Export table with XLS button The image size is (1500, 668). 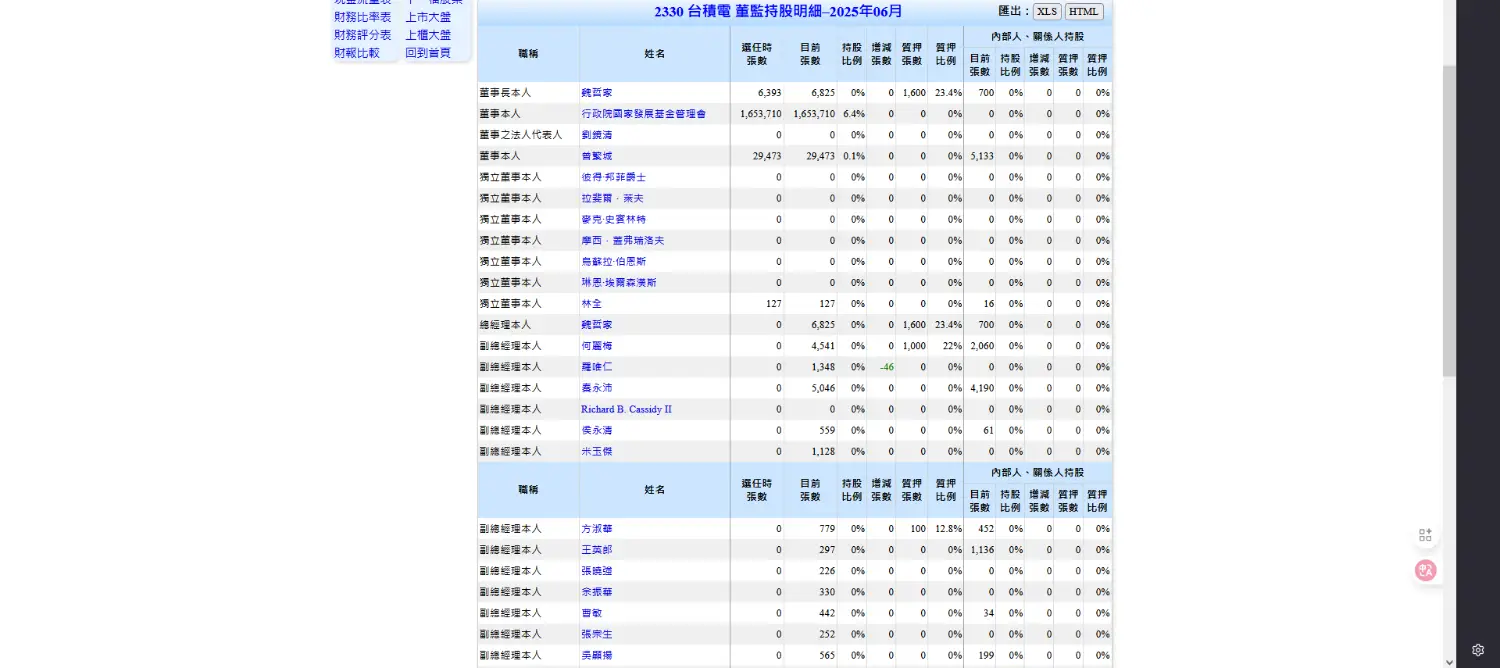click(x=1047, y=12)
